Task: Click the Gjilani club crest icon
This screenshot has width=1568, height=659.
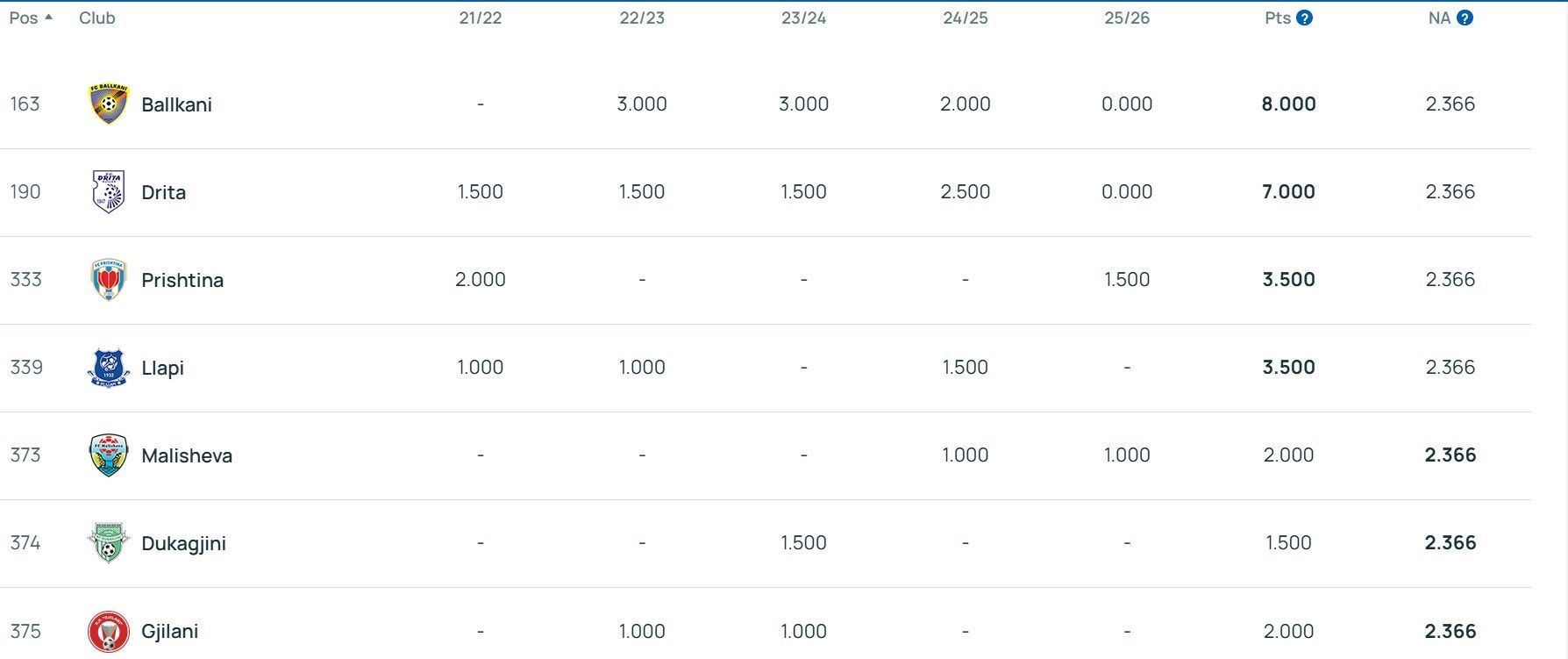Action: pyautogui.click(x=109, y=631)
